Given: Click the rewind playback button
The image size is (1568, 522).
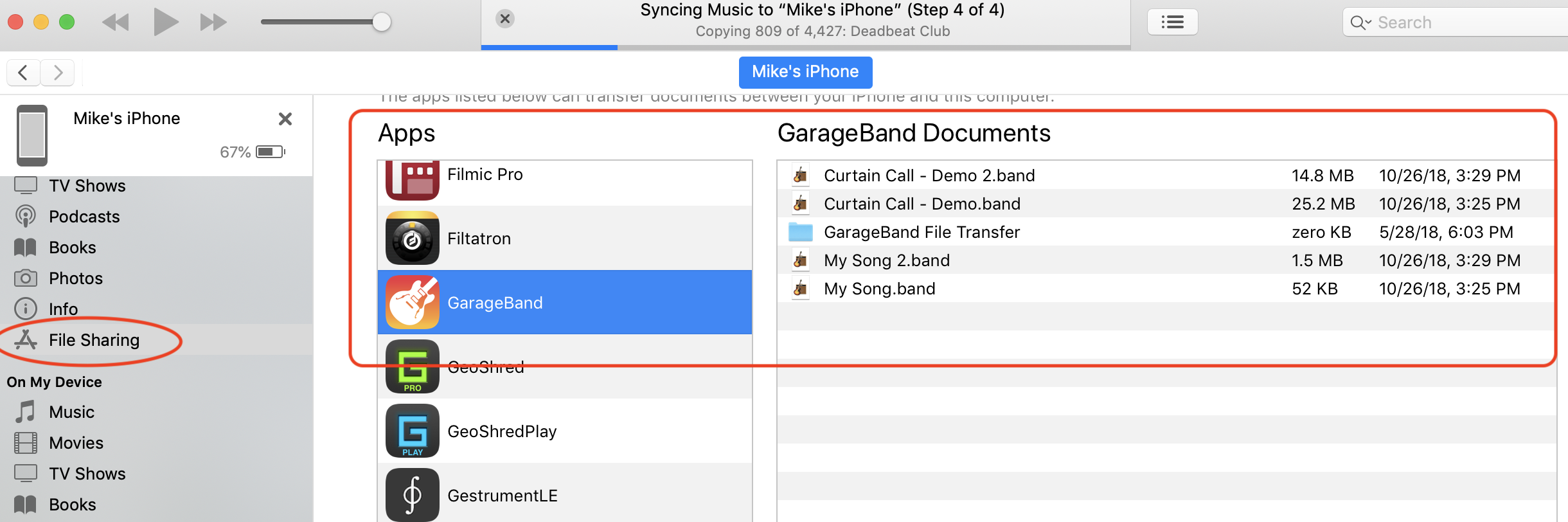Looking at the screenshot, I should coord(116,22).
